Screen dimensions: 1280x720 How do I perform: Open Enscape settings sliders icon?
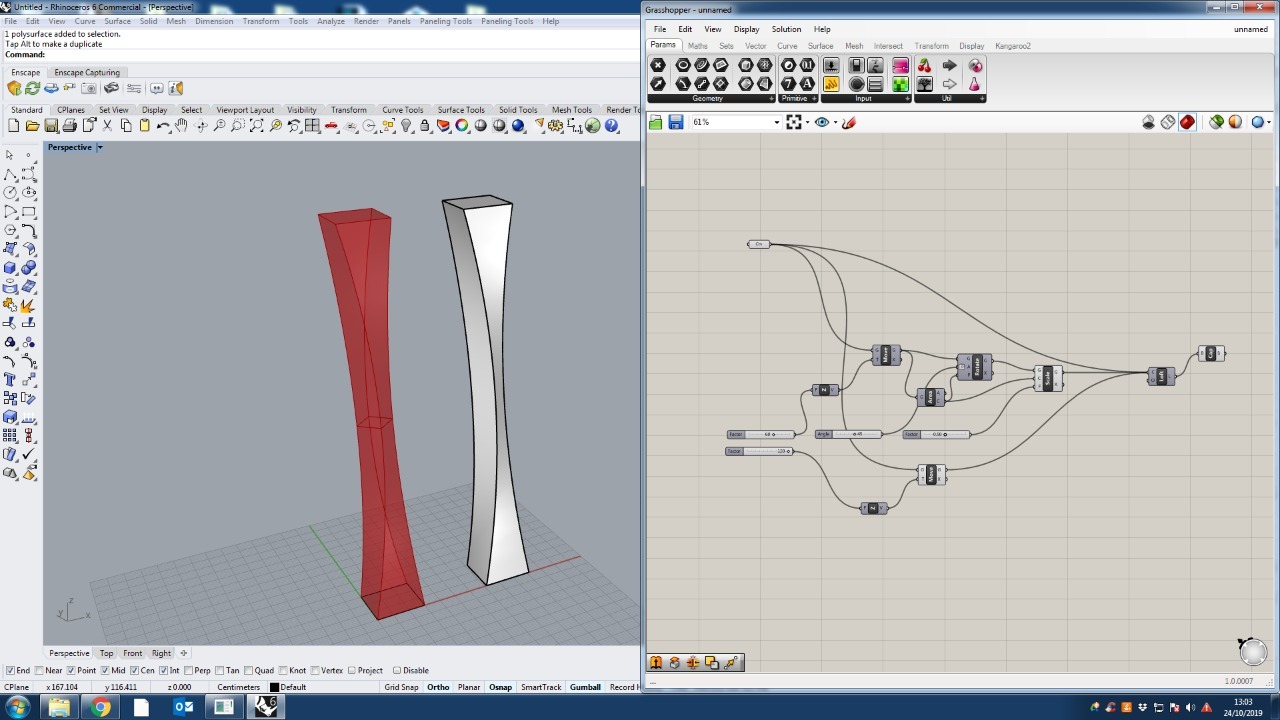[x=134, y=88]
